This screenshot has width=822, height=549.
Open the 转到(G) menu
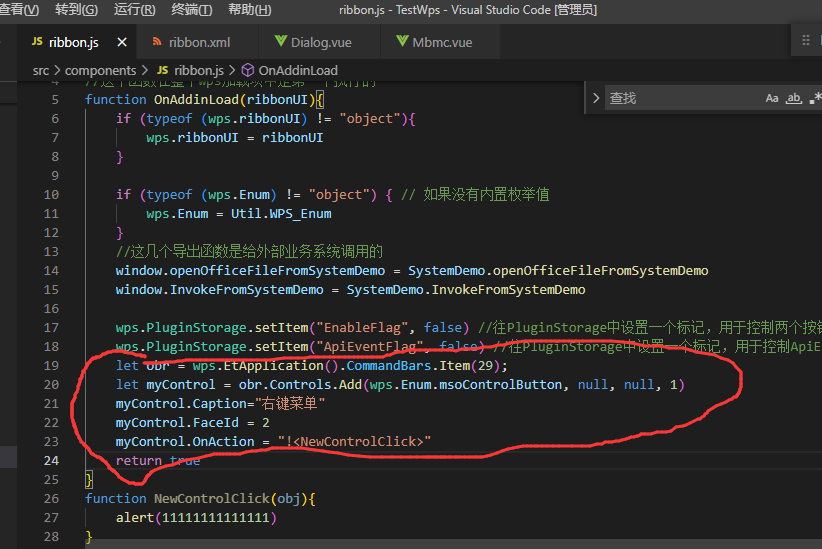(76, 10)
